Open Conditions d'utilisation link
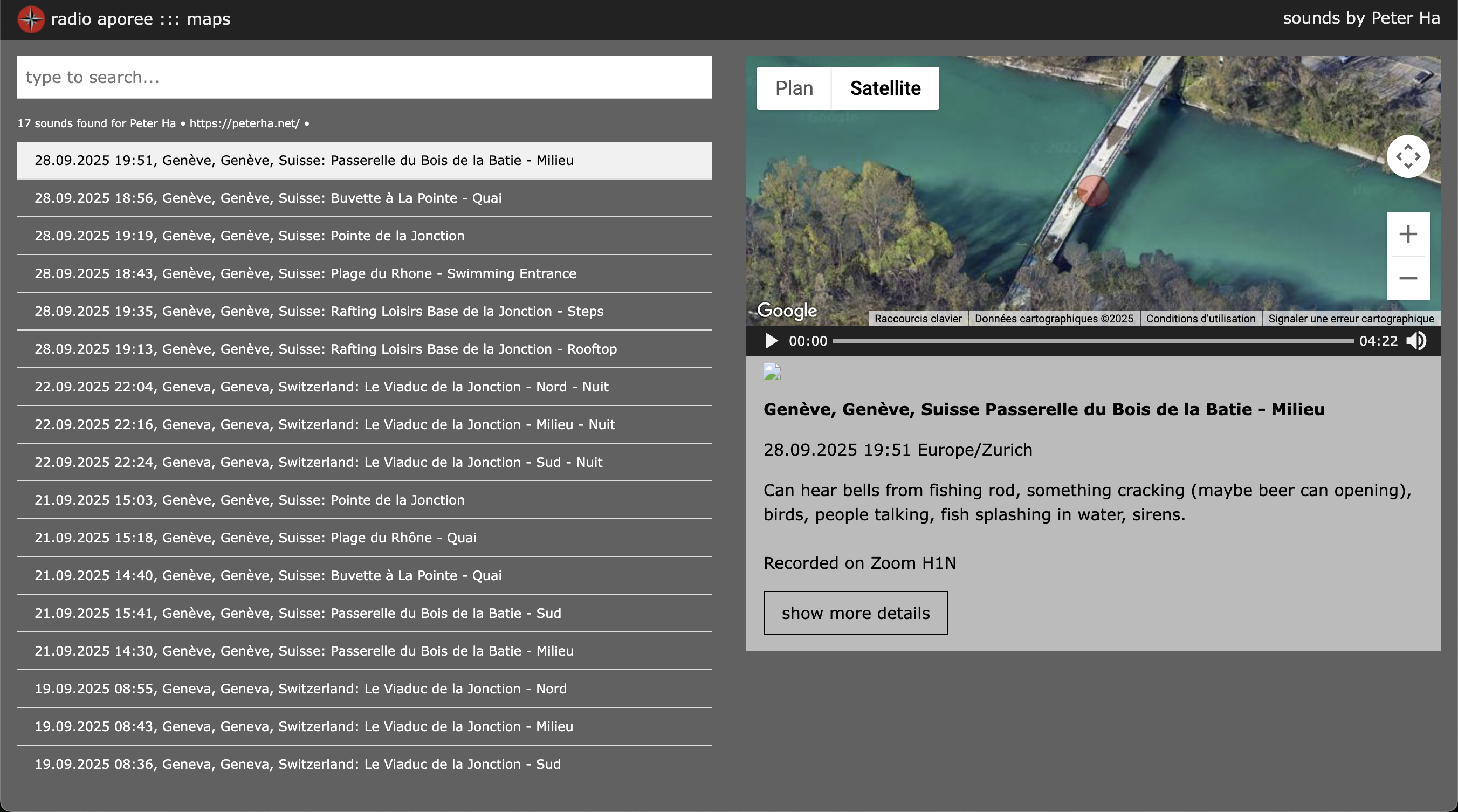Screen dimensions: 1458x812 click(x=1200, y=319)
